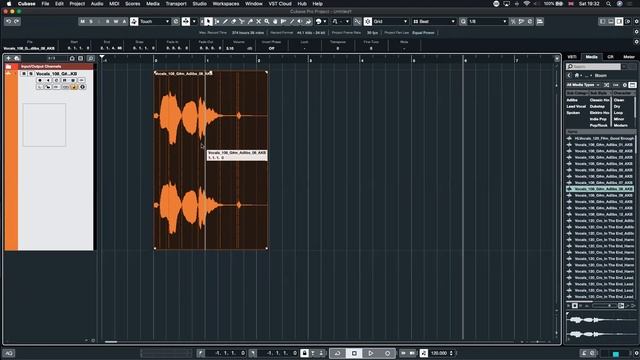Click the Undo arrow in the toolbar
The image size is (640, 360).
pos(8,21)
